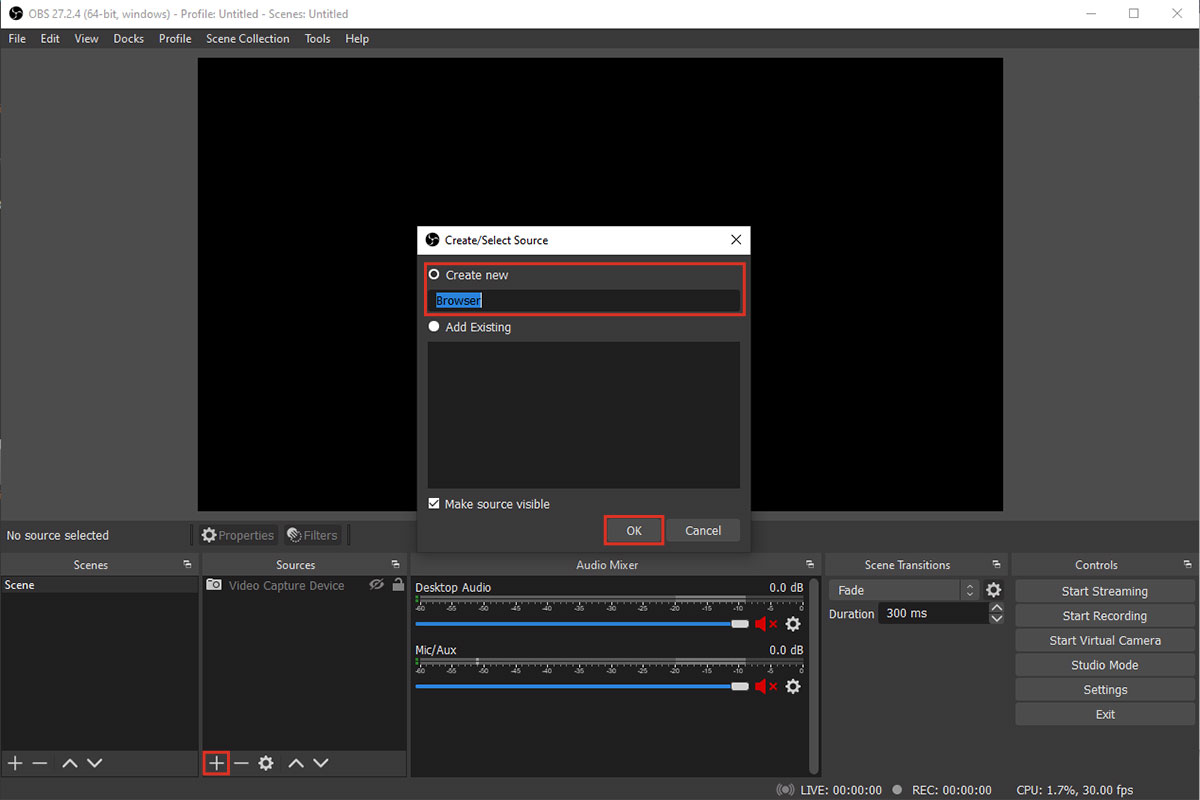Open the File menu
The width and height of the screenshot is (1200, 800).
point(17,39)
